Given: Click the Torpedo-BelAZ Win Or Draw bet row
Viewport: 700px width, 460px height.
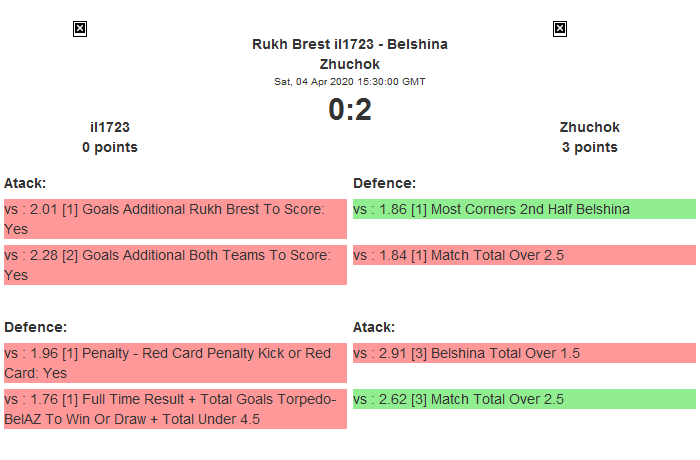Looking at the screenshot, I should (x=175, y=409).
